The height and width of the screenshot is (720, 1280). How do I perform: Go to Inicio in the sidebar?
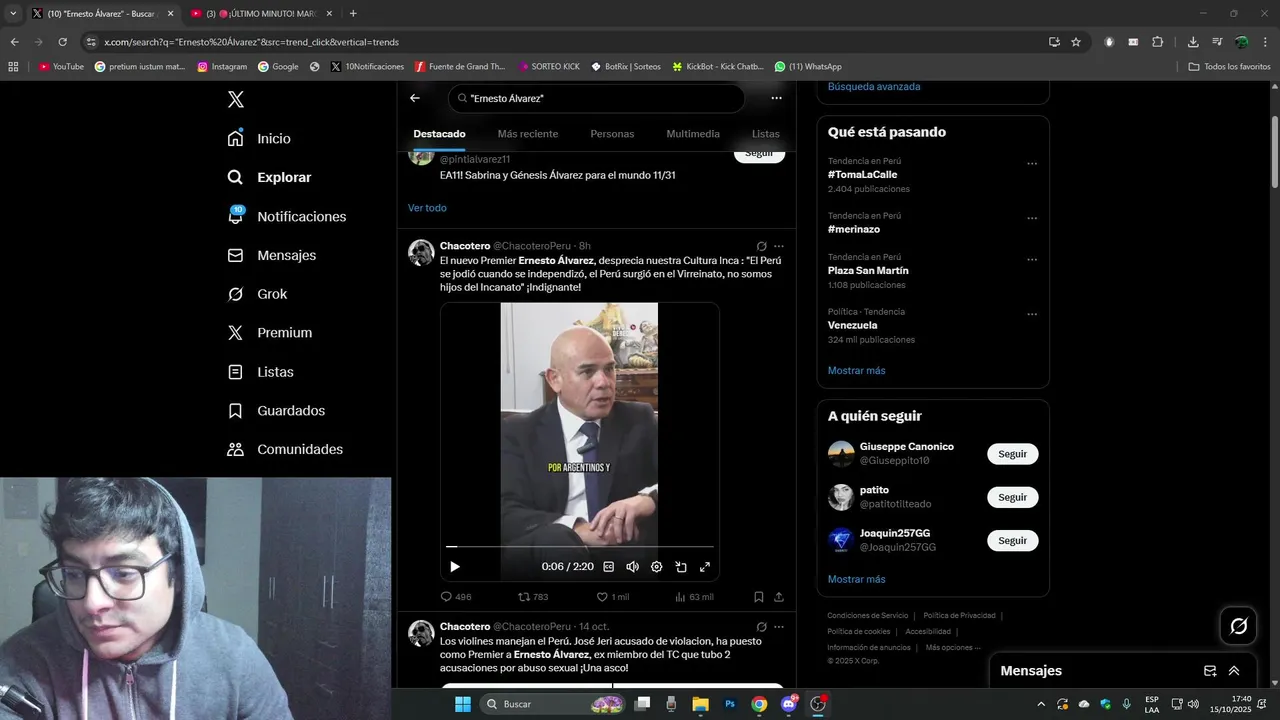pyautogui.click(x=259, y=138)
